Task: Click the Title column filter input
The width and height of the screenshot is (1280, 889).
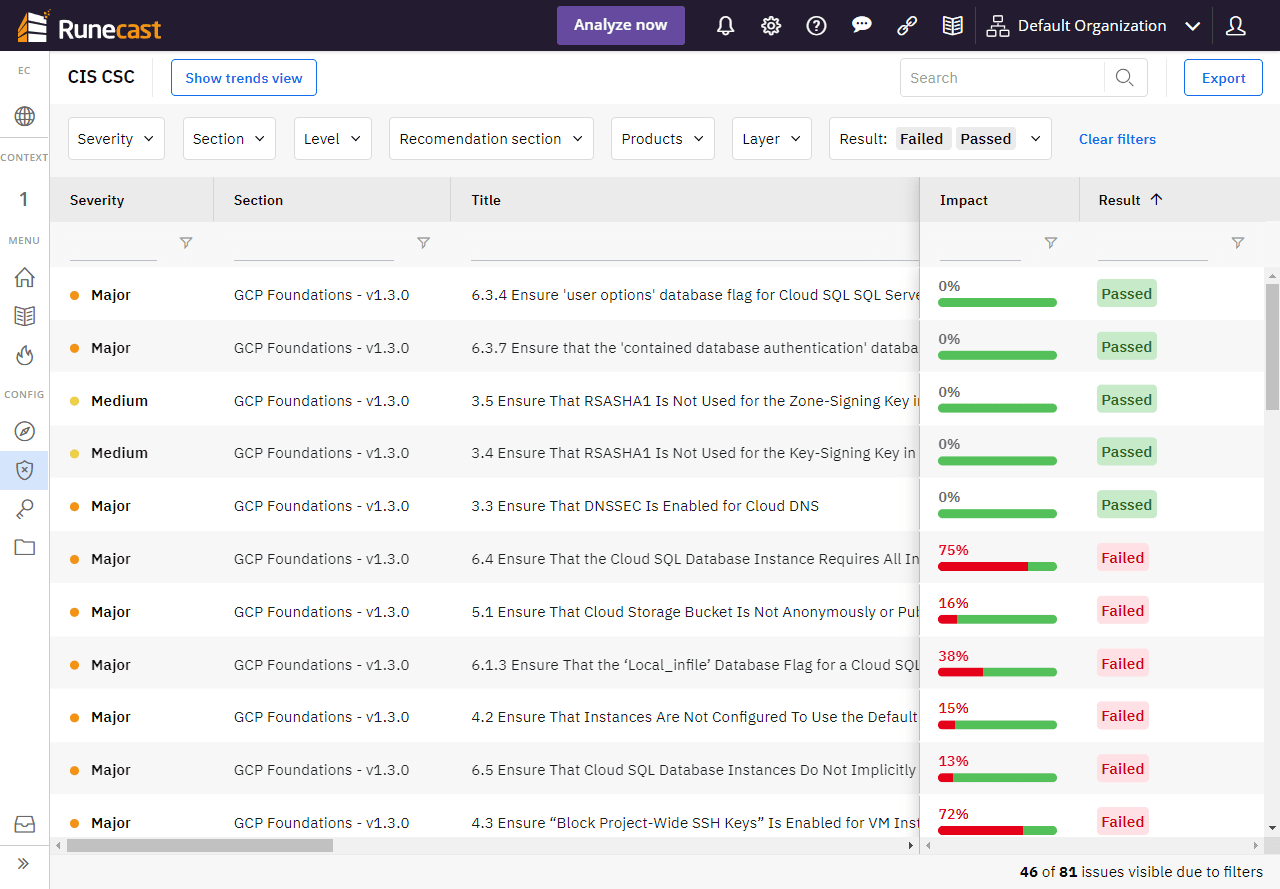Action: 695,243
